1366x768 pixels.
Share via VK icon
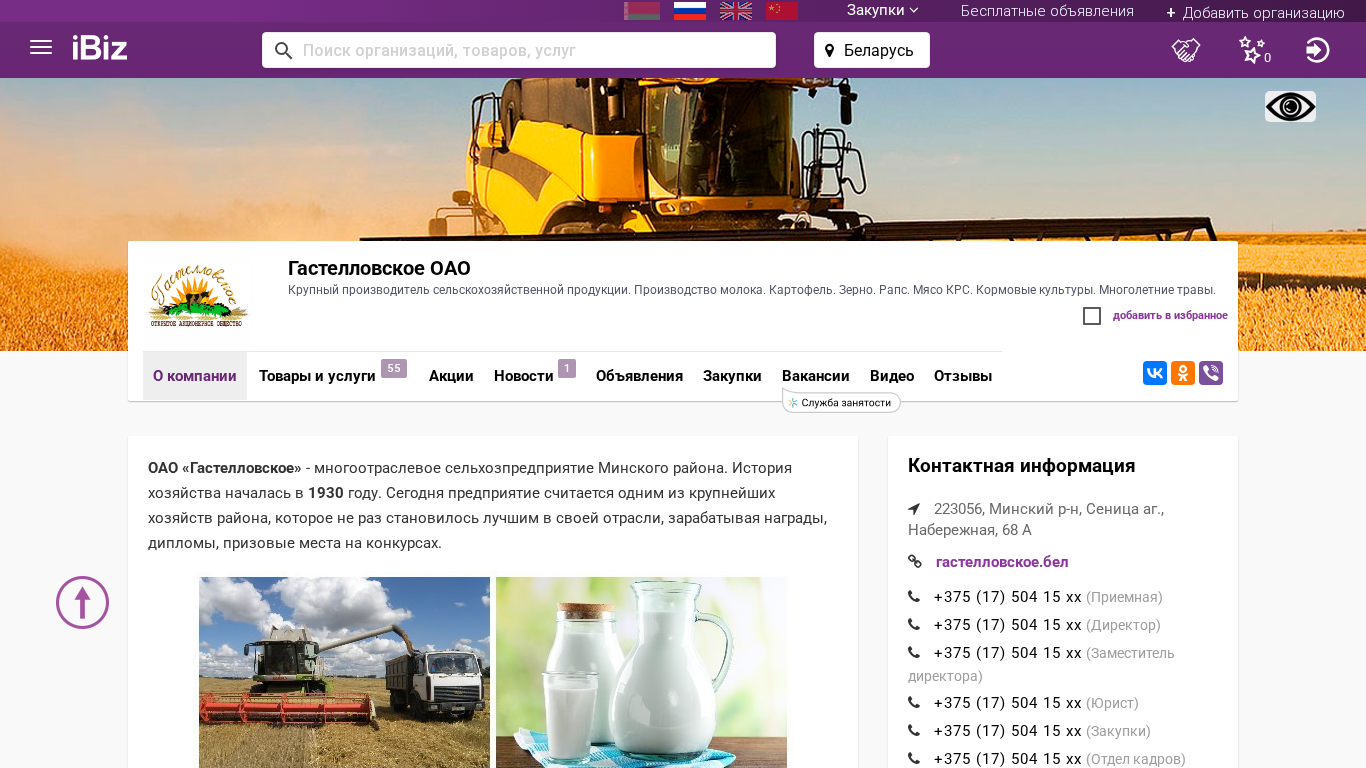coord(1155,373)
